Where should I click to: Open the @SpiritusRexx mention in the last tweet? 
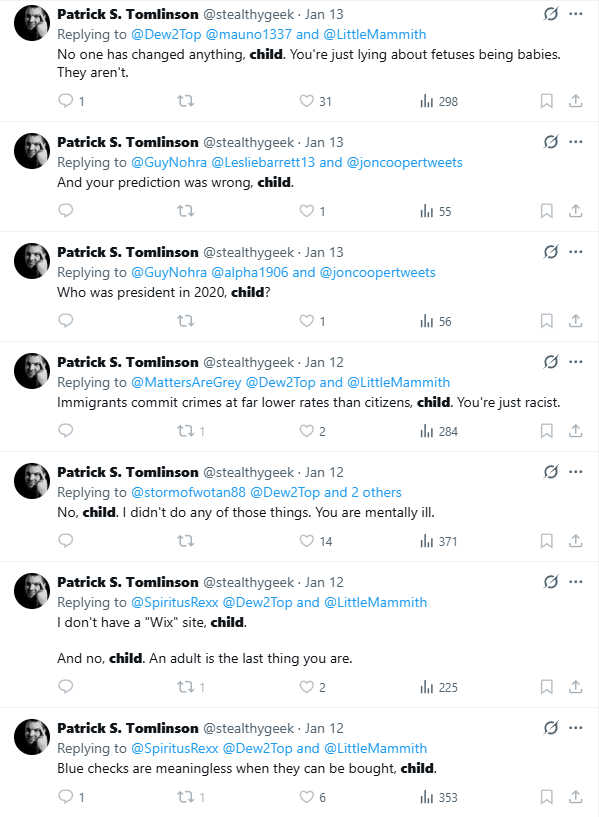(174, 748)
